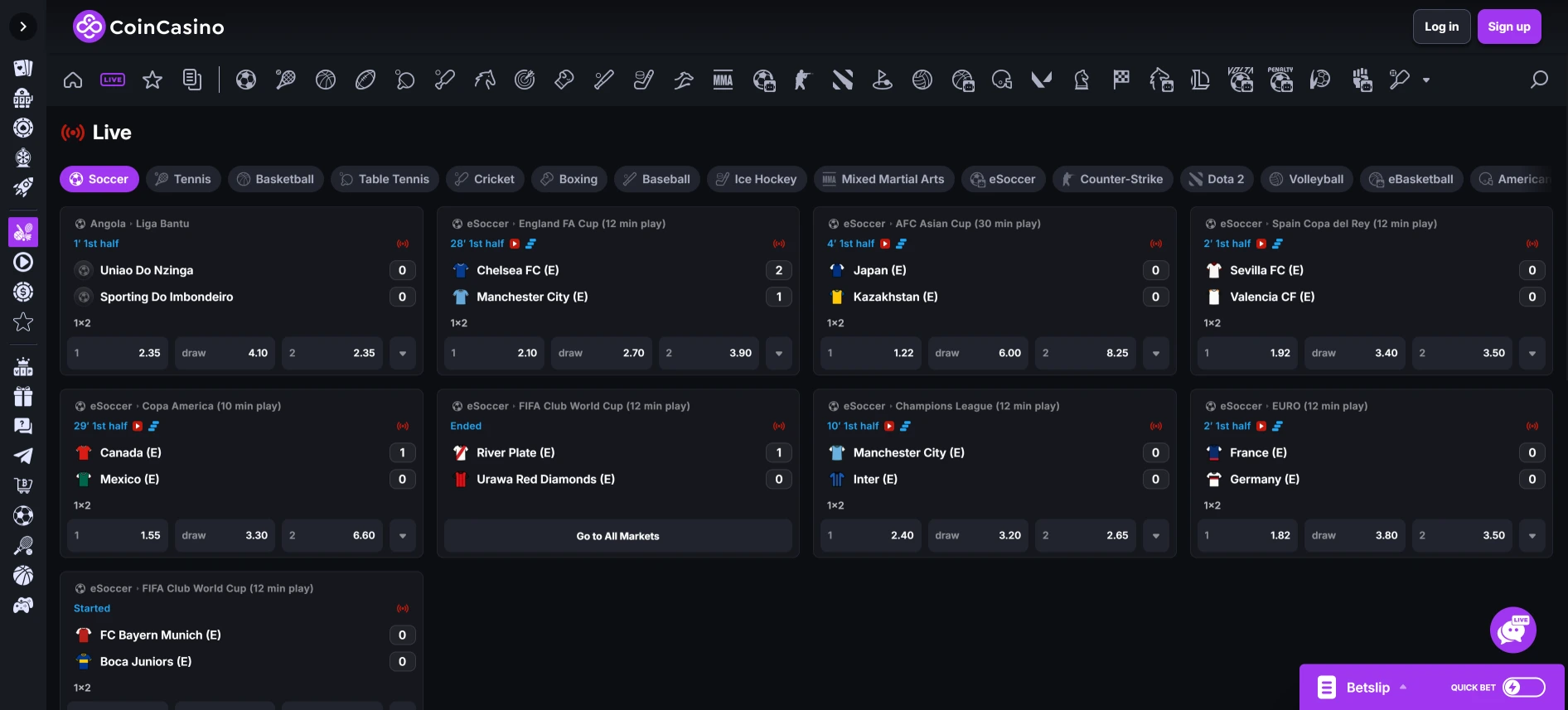Open slot machine icon in left sidebar
1568x710 pixels.
(23, 98)
